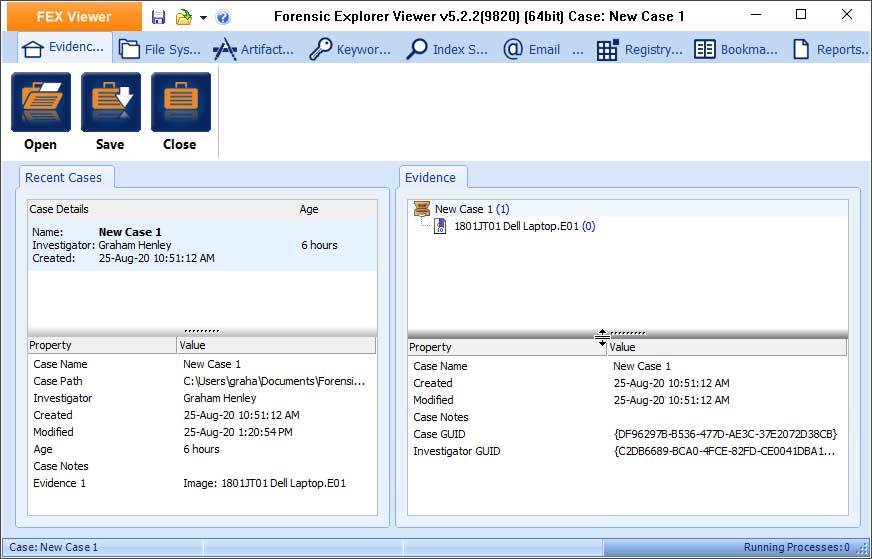Select New Case 1 root in evidence tree
Screen dimensions: 872x559
[x=463, y=209]
